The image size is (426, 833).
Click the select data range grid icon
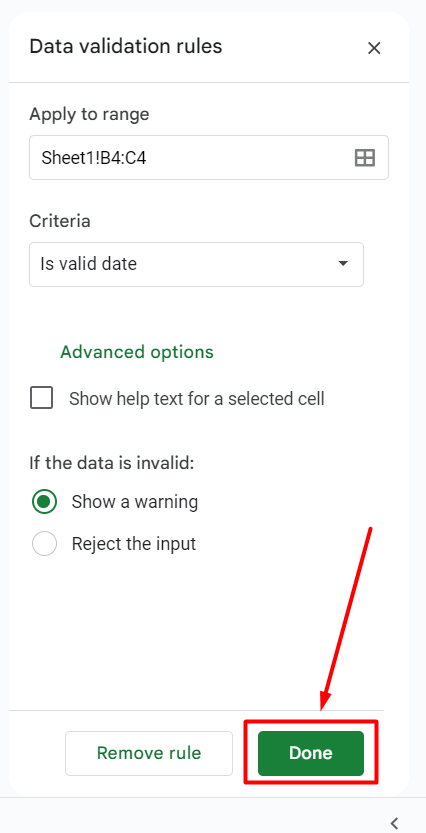(364, 158)
